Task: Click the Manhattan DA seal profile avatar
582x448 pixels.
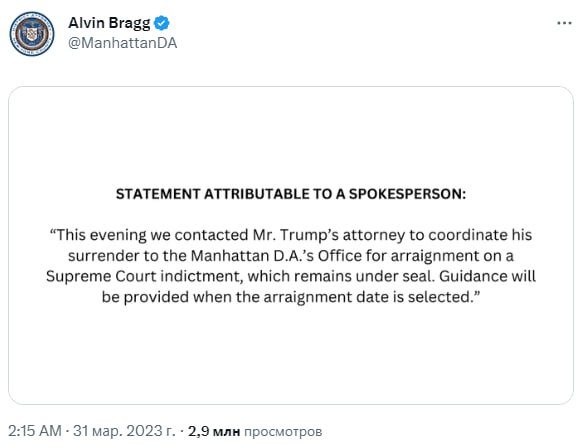Action: pos(32,34)
